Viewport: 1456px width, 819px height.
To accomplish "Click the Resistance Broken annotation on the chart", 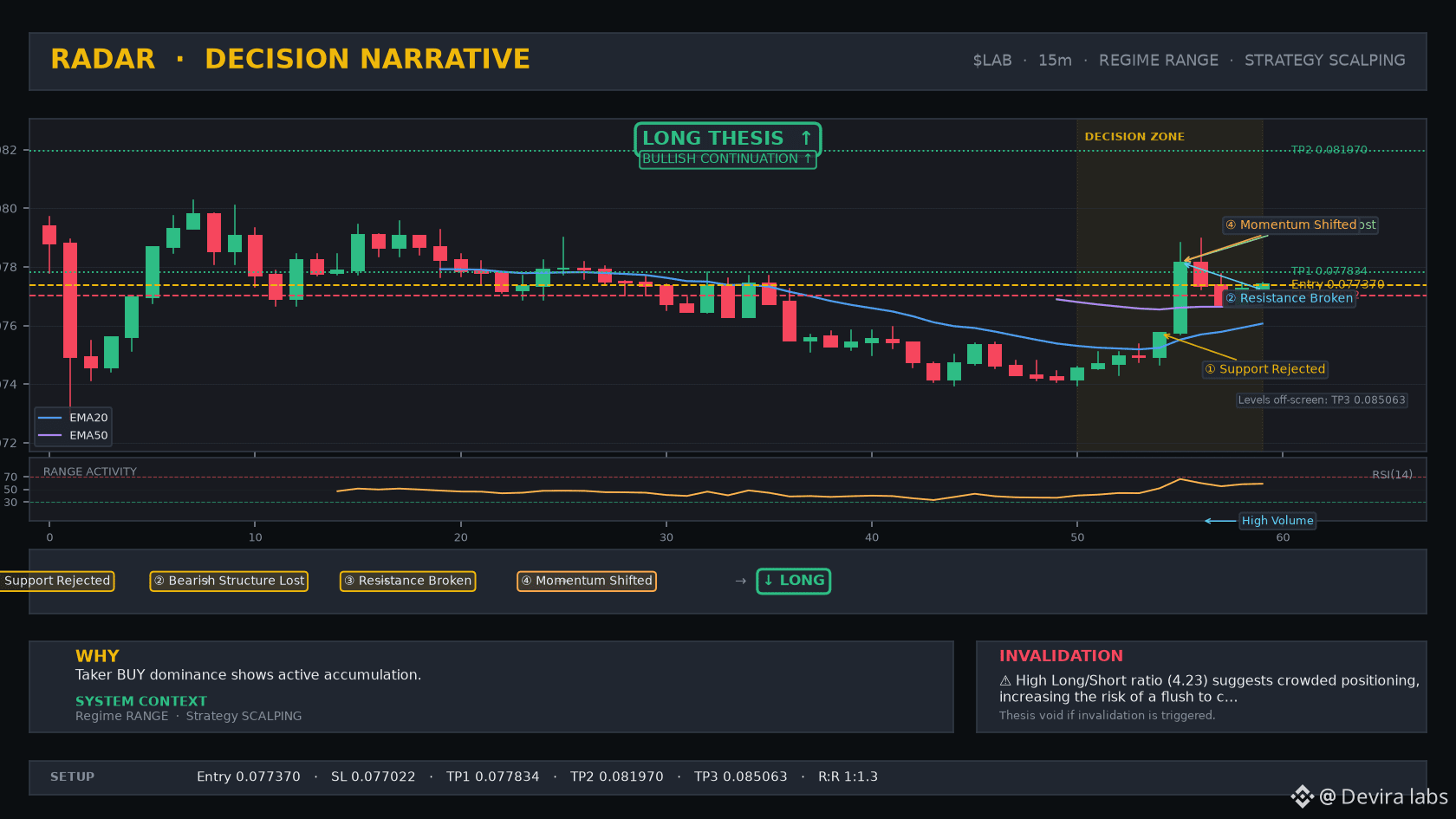I will point(1290,298).
